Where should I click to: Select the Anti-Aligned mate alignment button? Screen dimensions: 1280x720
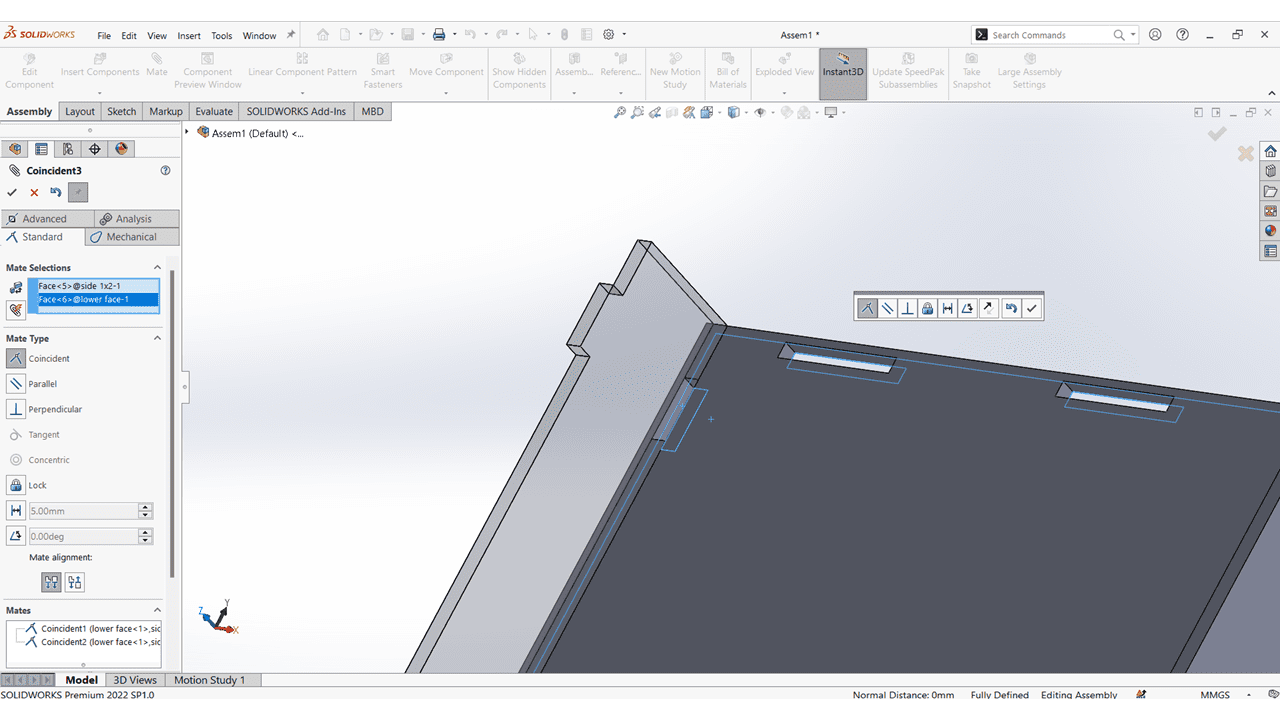point(75,582)
